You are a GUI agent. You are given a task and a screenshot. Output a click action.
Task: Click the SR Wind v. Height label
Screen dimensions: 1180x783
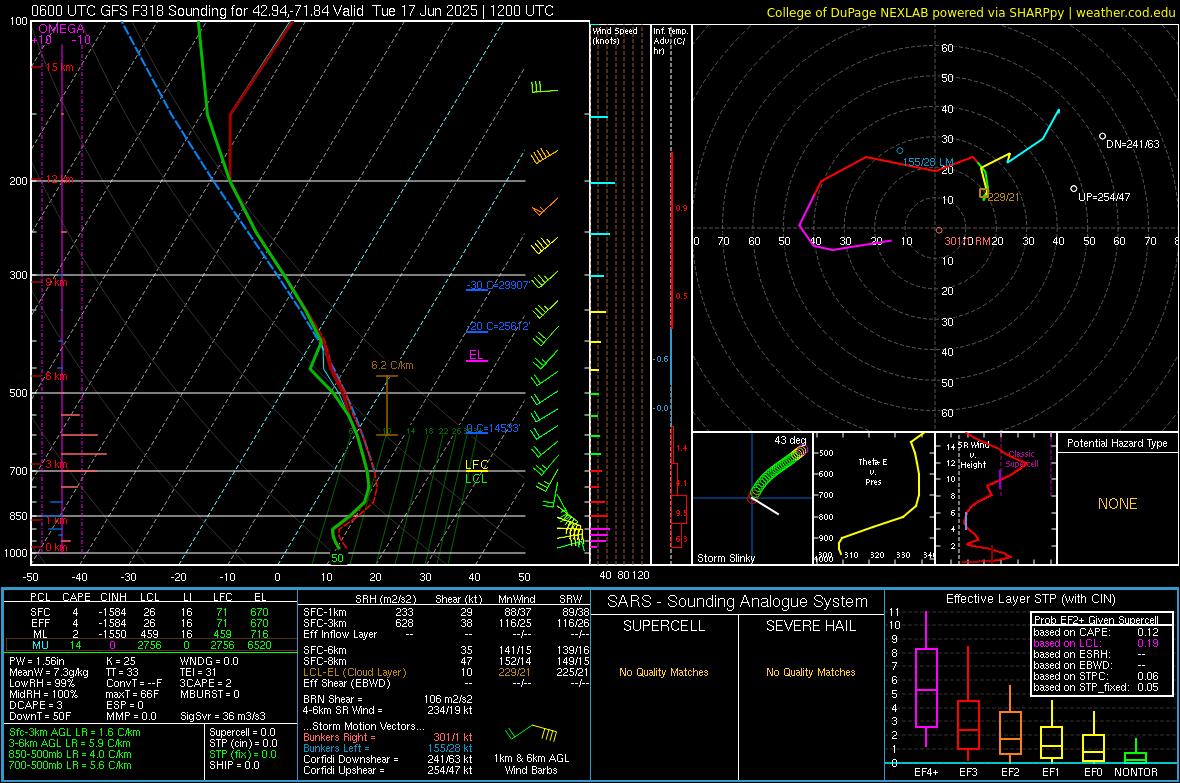(973, 455)
